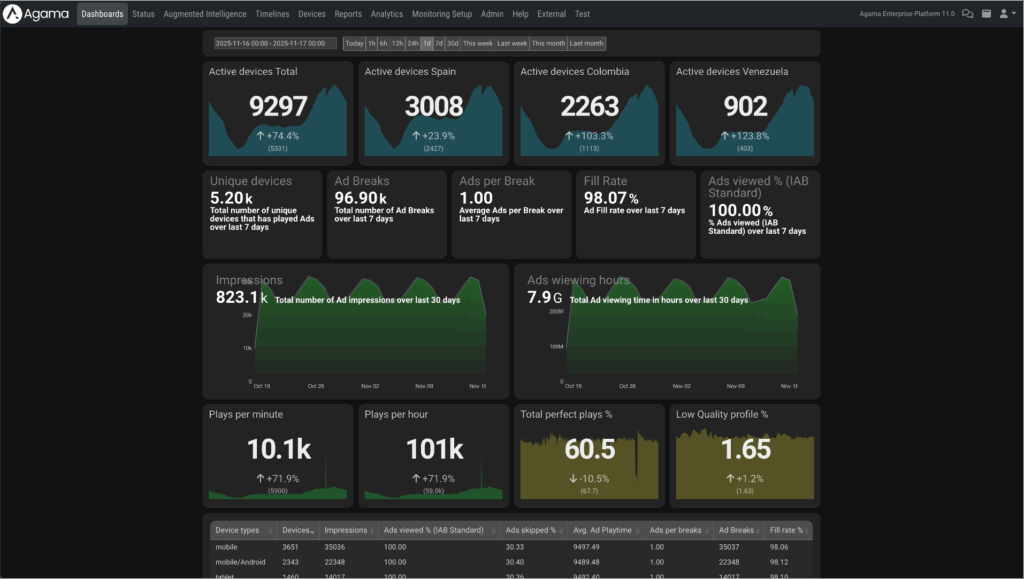Select the 1h time range
This screenshot has width=1024, height=579.
point(372,44)
